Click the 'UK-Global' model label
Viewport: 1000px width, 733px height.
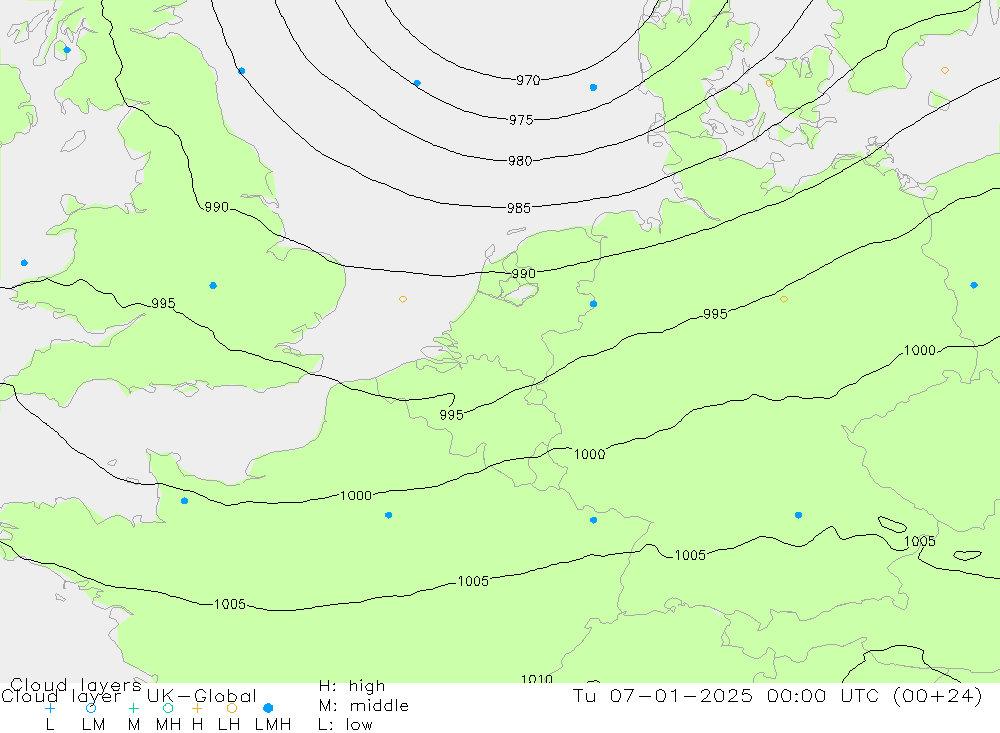tap(202, 696)
